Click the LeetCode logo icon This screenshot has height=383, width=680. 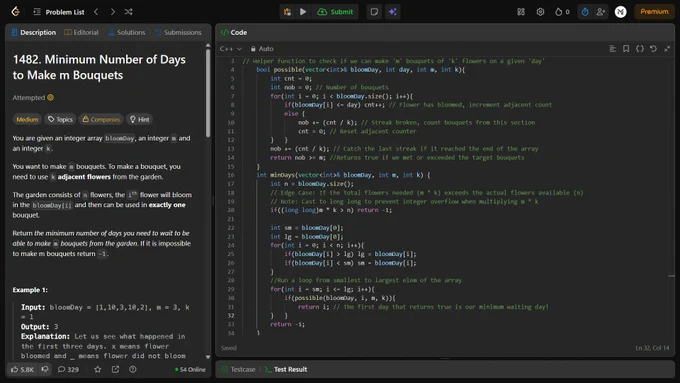(x=16, y=12)
